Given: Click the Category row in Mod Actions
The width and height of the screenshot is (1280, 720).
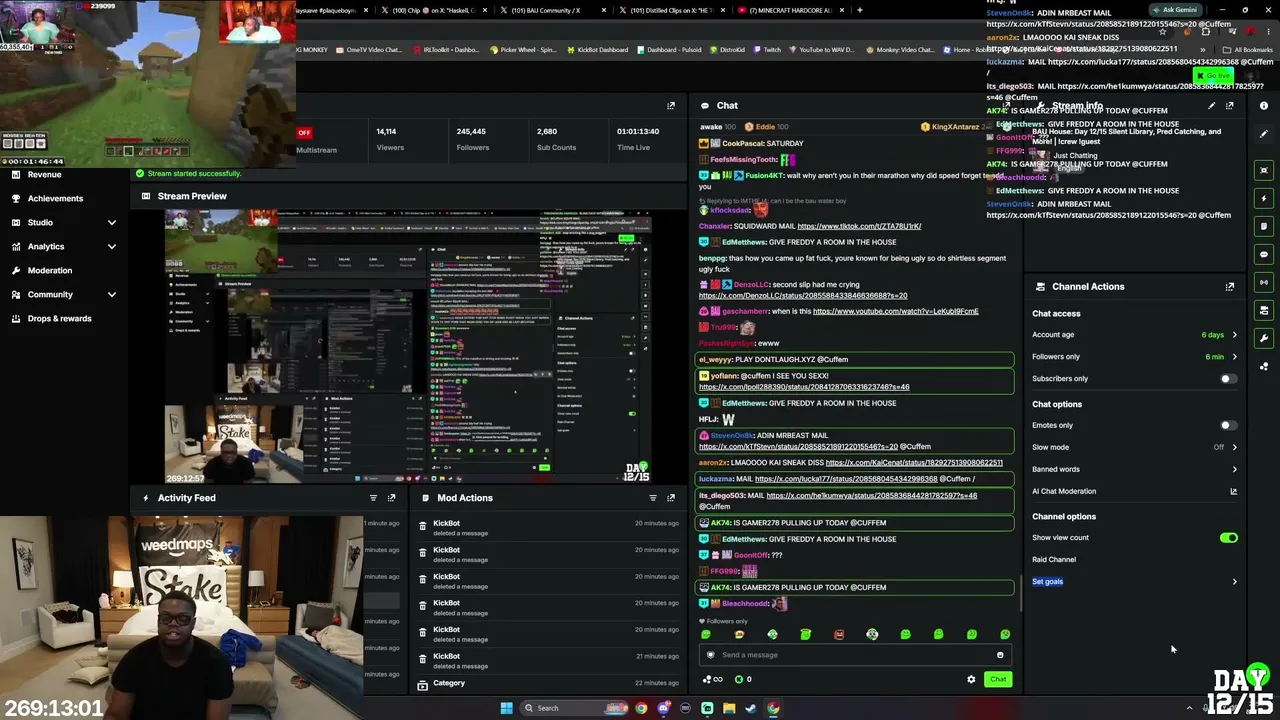Looking at the screenshot, I should [548, 684].
